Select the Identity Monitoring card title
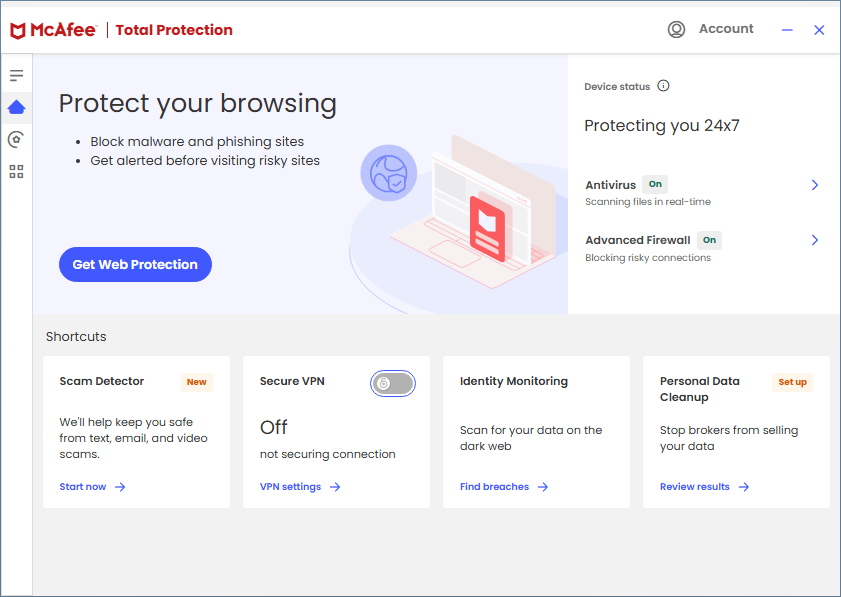Viewport: 841px width, 597px height. (513, 381)
